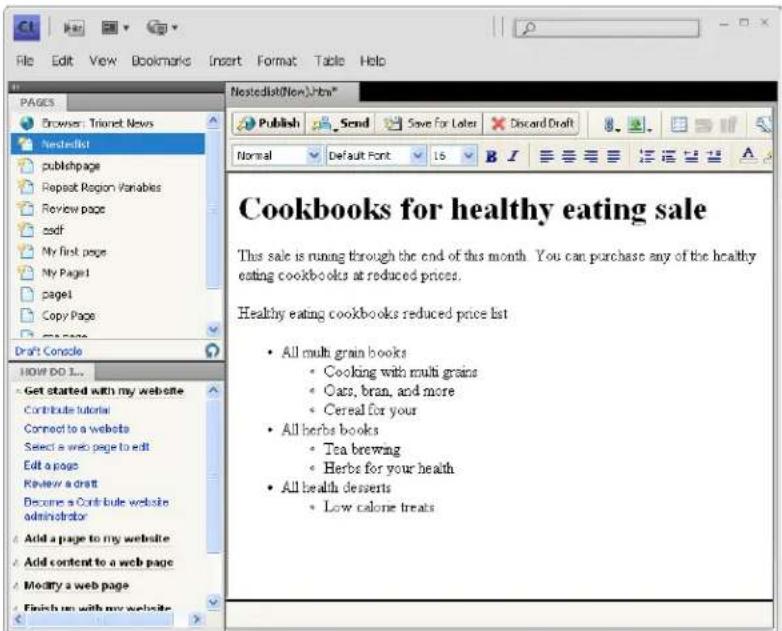The width and height of the screenshot is (782, 631).
Task: Toggle bold formatting
Action: tap(491, 156)
